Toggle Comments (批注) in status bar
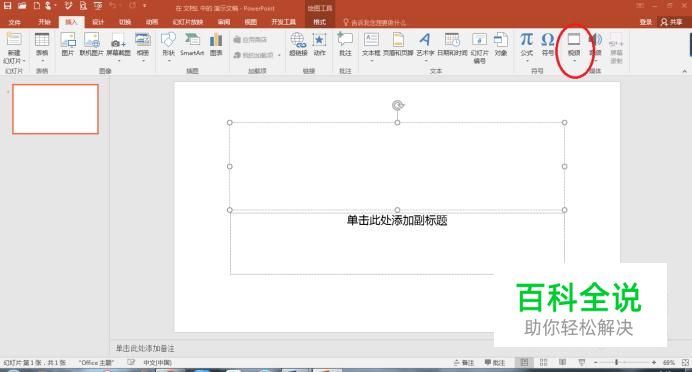Image resolution: width=692 pixels, height=372 pixels. click(494, 363)
